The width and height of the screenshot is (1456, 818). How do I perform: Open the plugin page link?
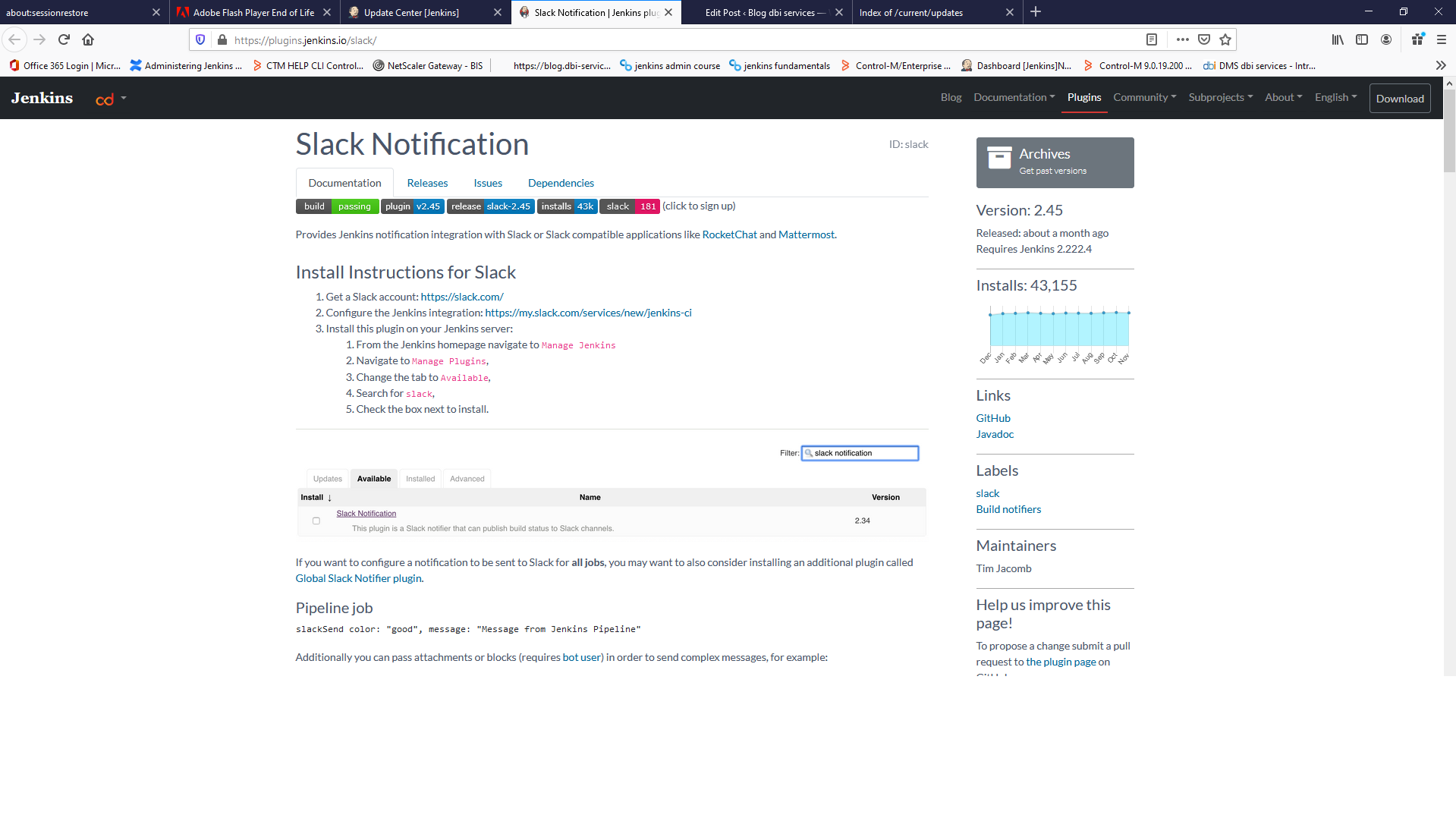point(1061,662)
